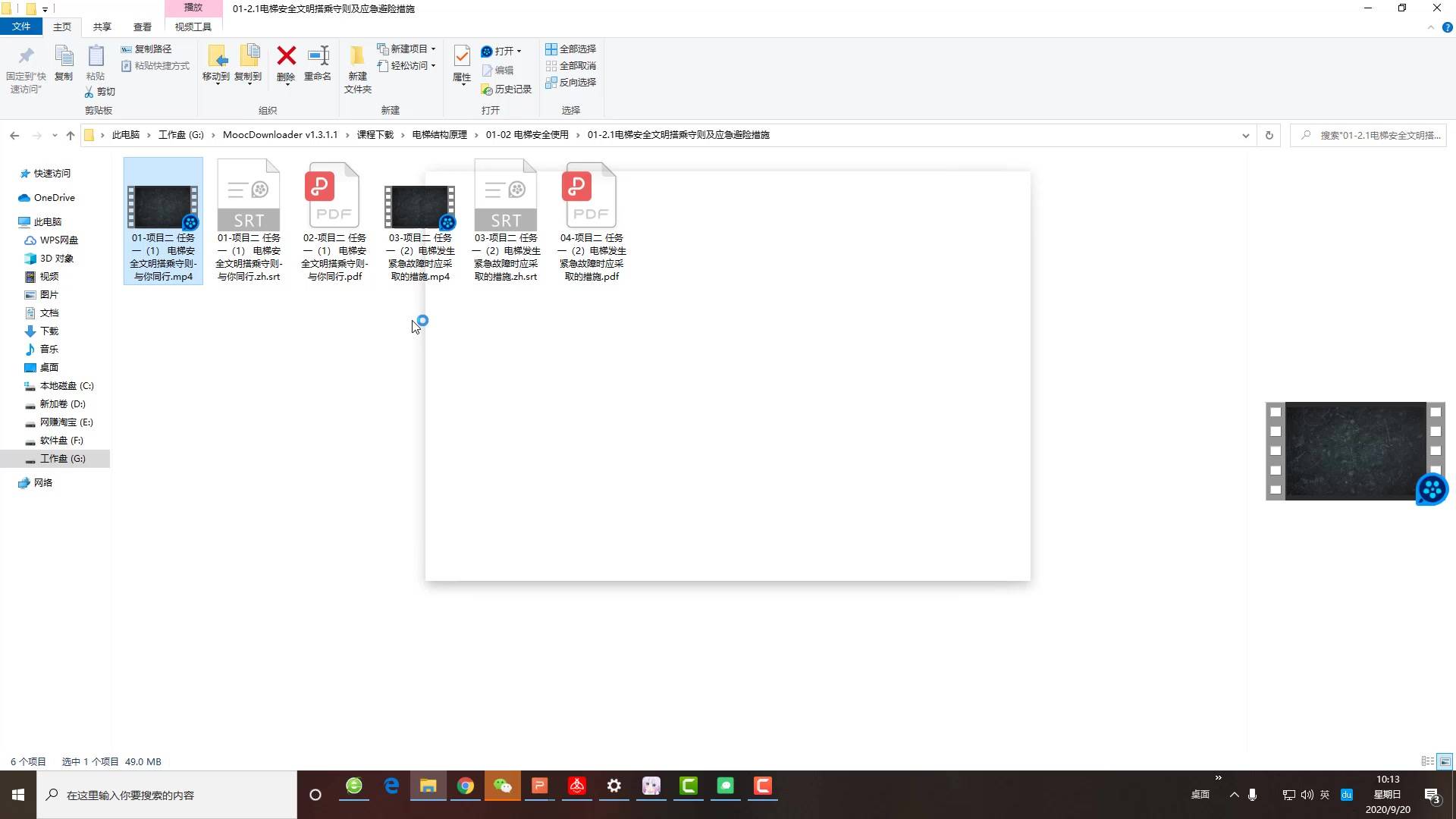Expand the address bar history dropdown
Viewport: 1456px width, 819px height.
[x=1245, y=135]
